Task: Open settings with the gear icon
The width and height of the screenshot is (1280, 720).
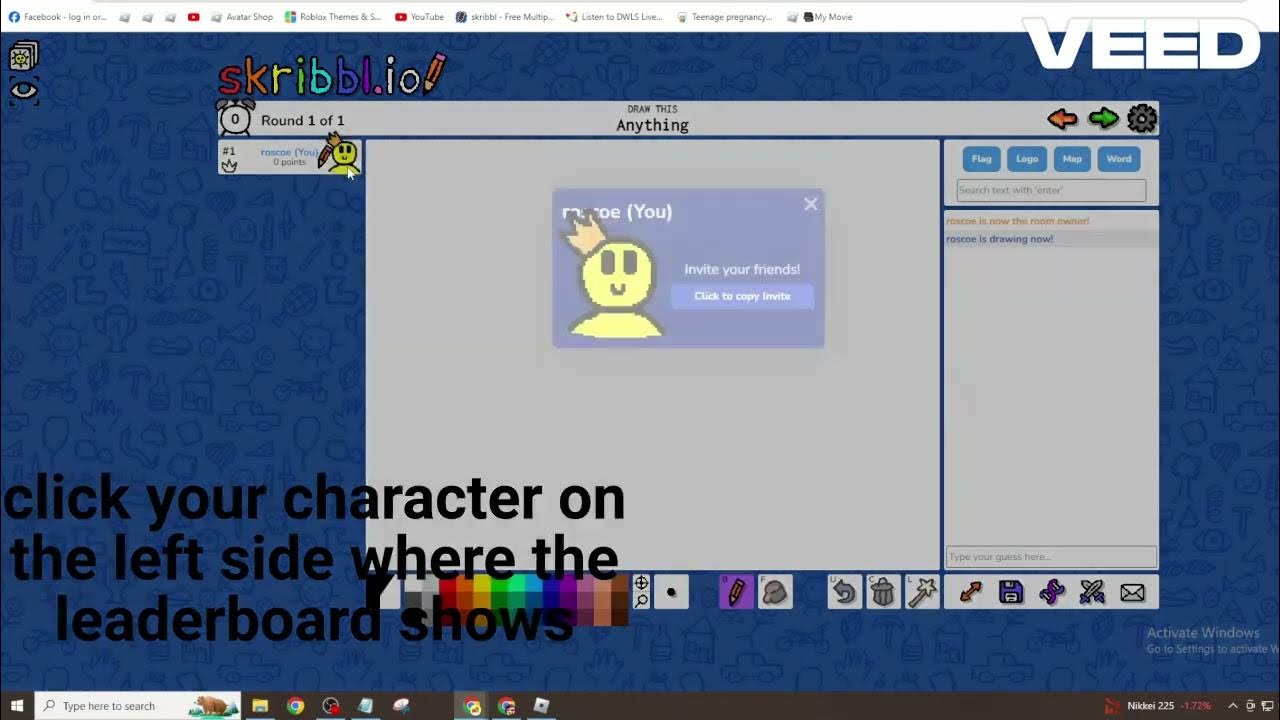Action: tap(1142, 119)
